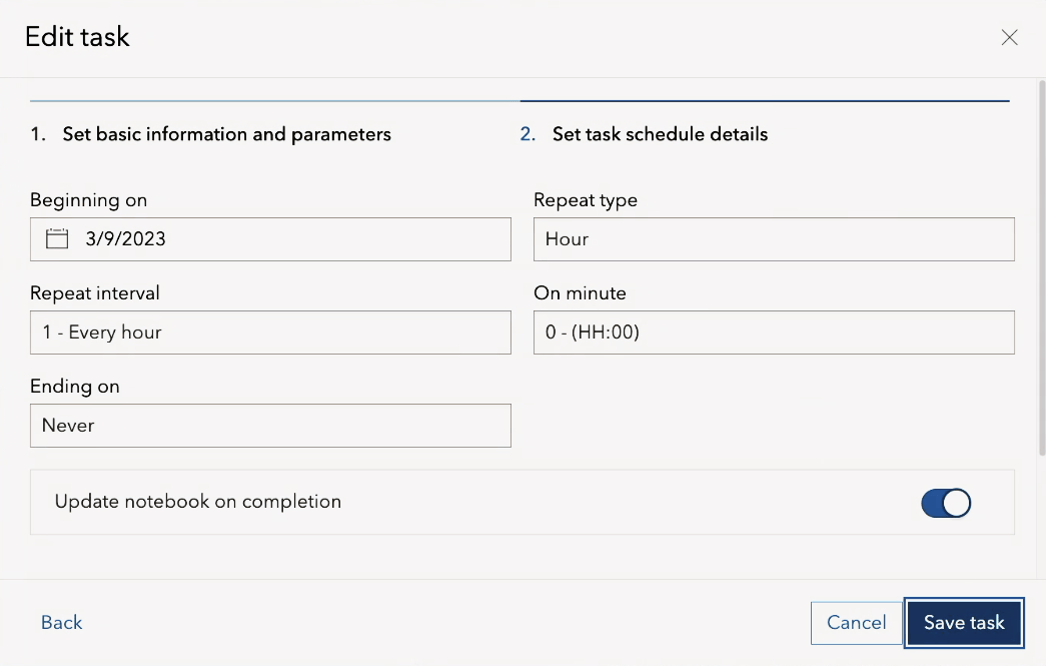Click the dialog's vertical scrollbar

(1041, 270)
